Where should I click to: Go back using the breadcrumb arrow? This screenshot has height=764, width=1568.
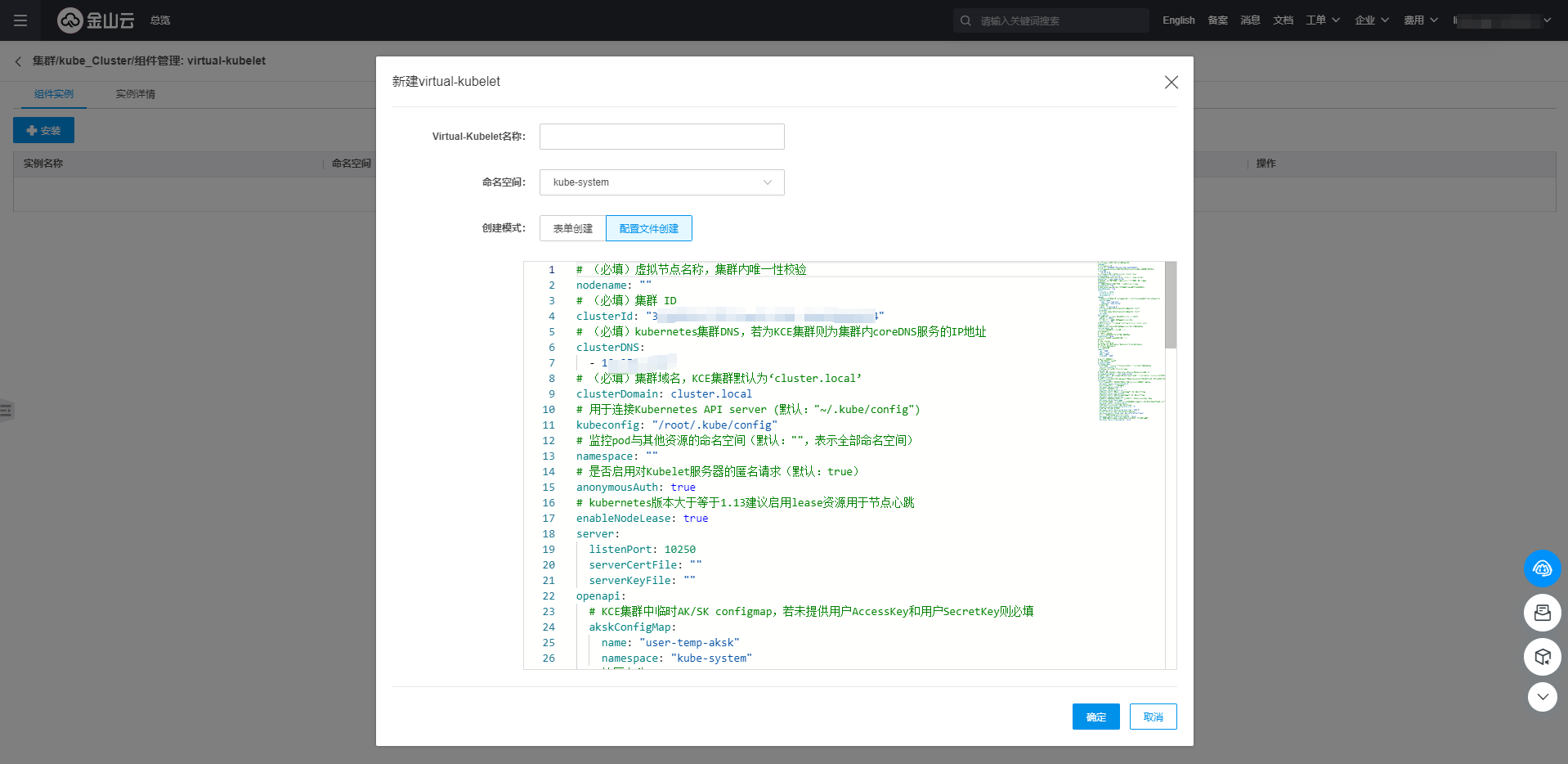click(18, 61)
